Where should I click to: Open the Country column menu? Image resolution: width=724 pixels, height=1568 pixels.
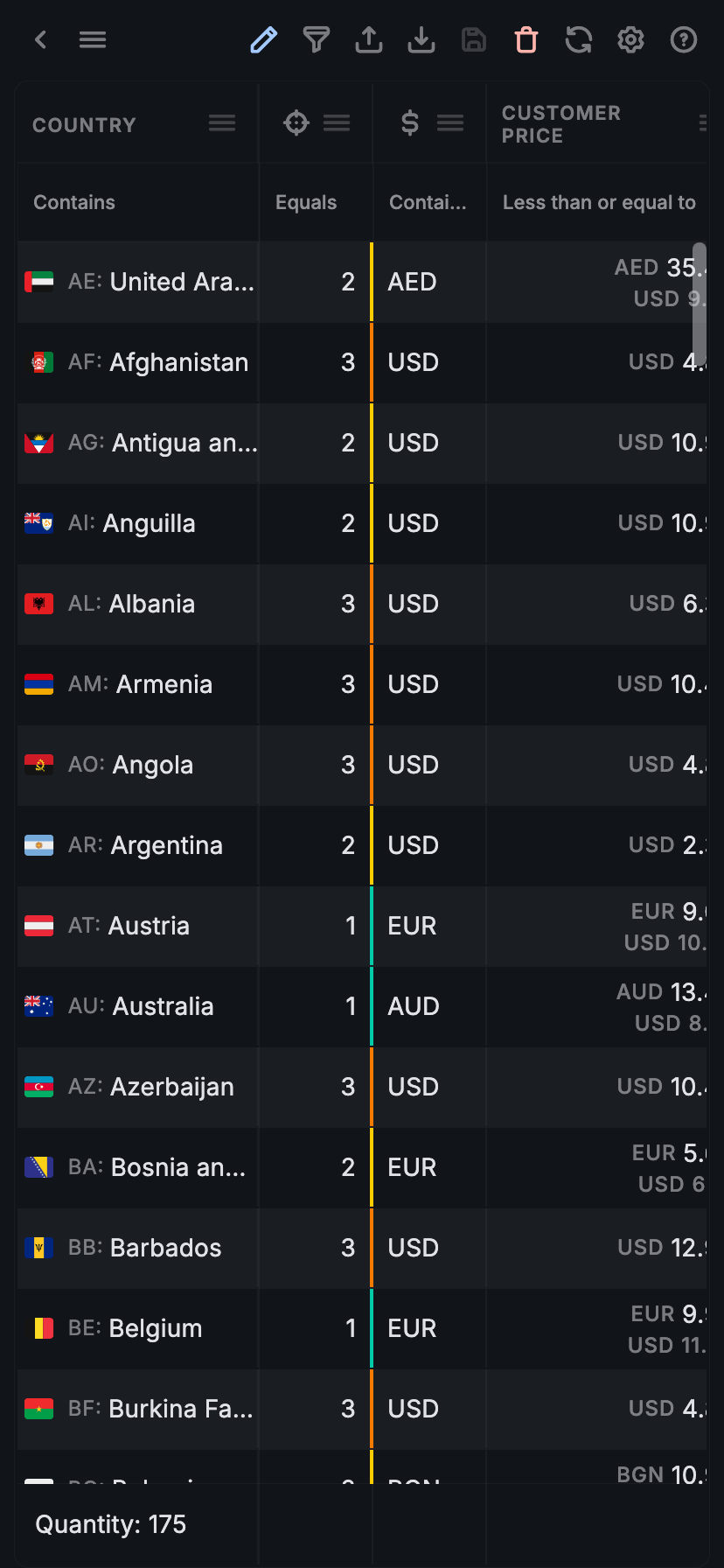pyautogui.click(x=222, y=123)
